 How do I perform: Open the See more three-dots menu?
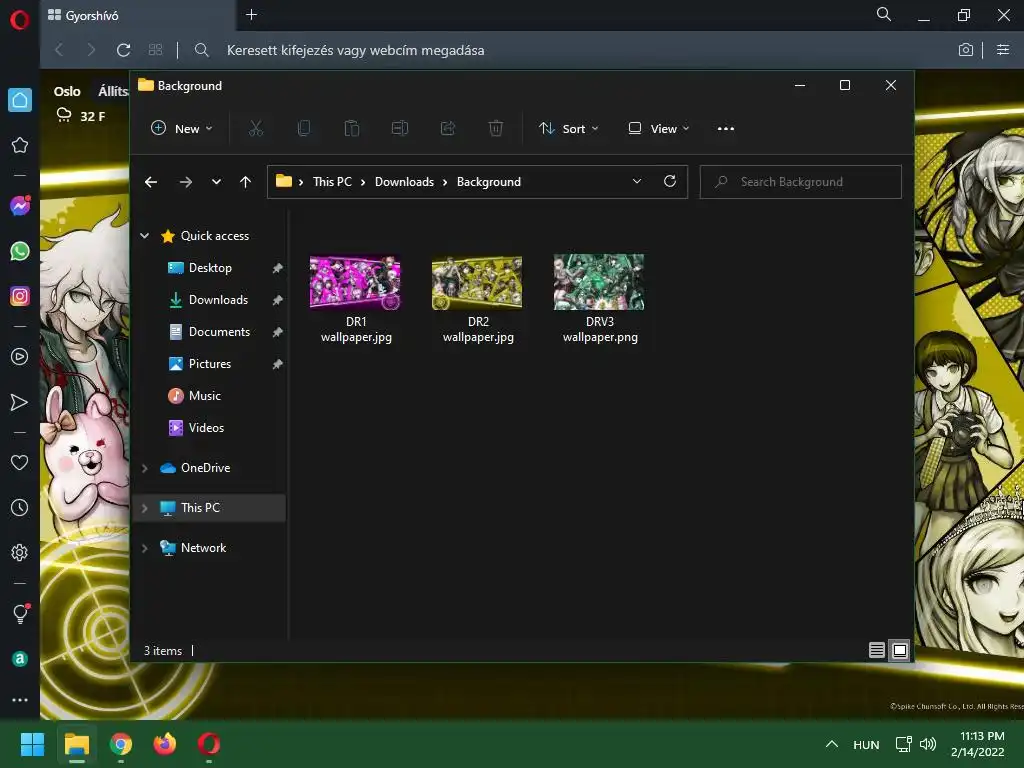[x=726, y=129]
